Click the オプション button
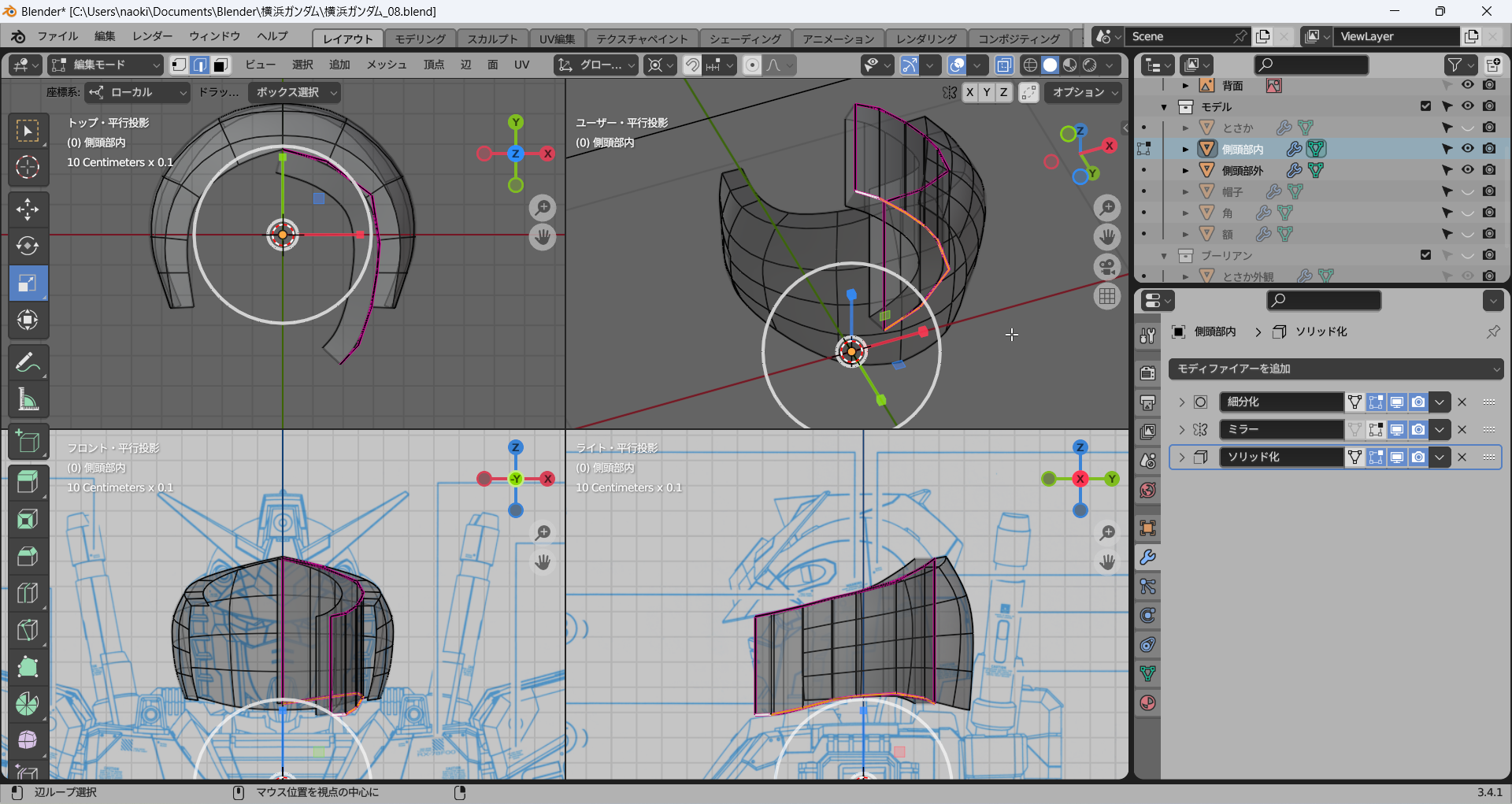This screenshot has width=1512, height=804. click(1084, 93)
